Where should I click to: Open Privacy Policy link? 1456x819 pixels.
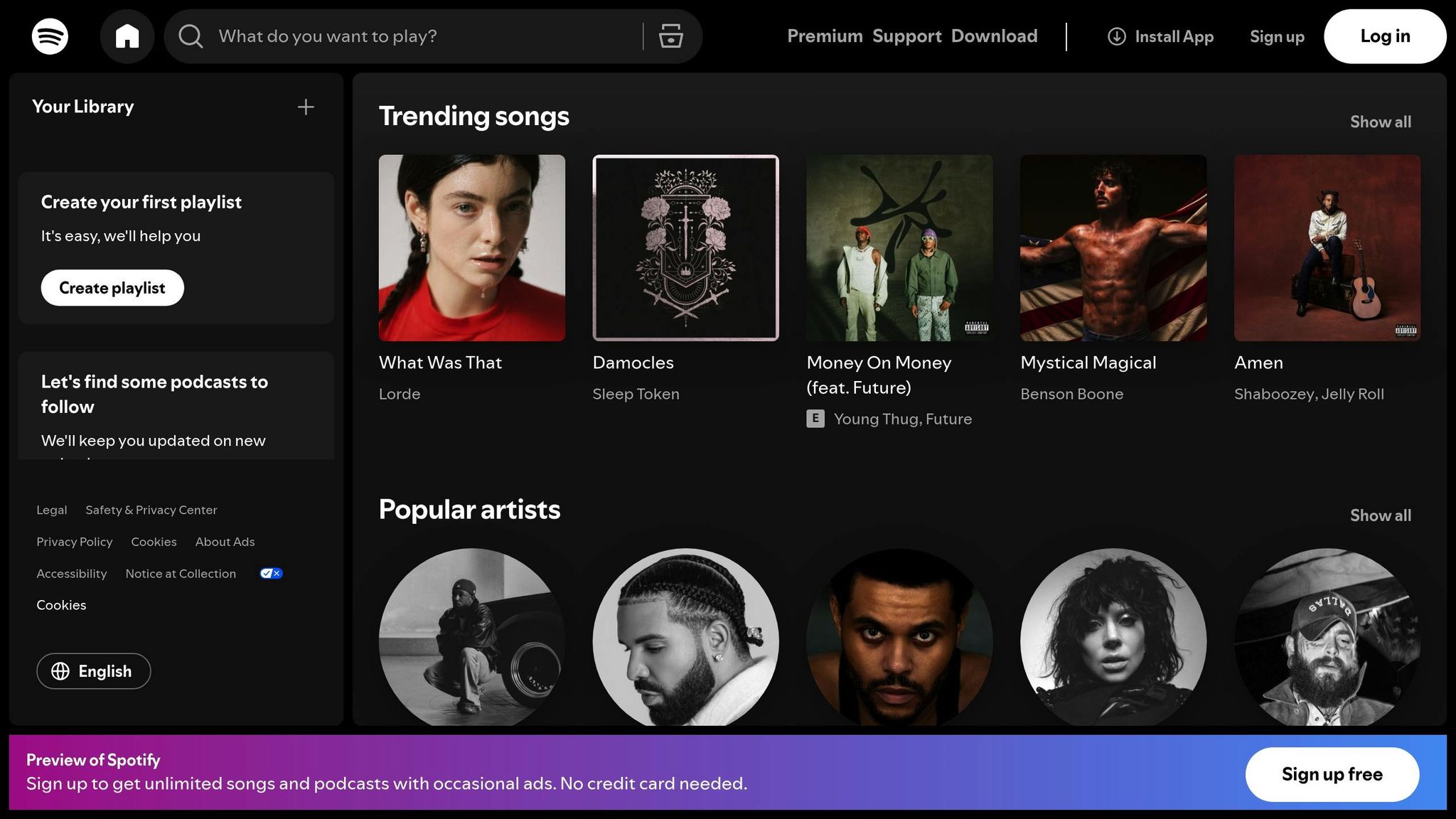pos(75,542)
